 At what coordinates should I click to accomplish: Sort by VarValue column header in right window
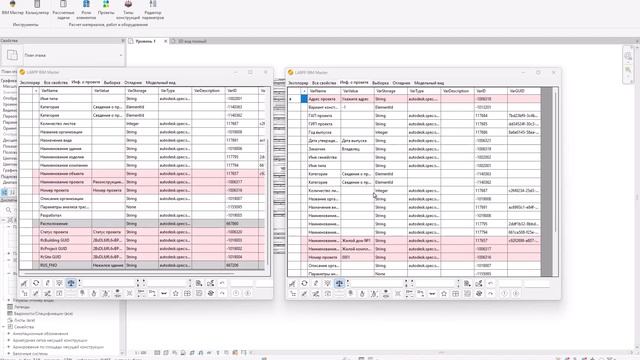point(357,91)
